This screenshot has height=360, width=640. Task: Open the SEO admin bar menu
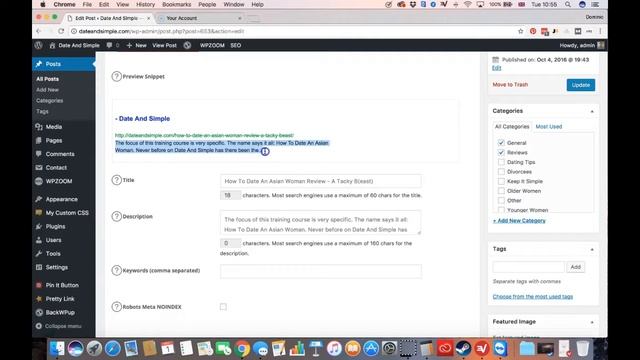tap(236, 45)
